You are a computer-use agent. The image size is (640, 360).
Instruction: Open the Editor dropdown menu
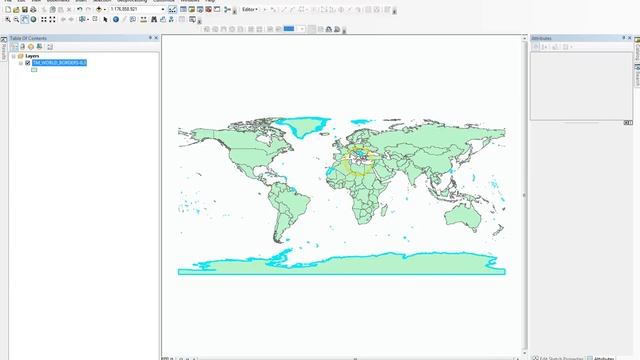[249, 9]
